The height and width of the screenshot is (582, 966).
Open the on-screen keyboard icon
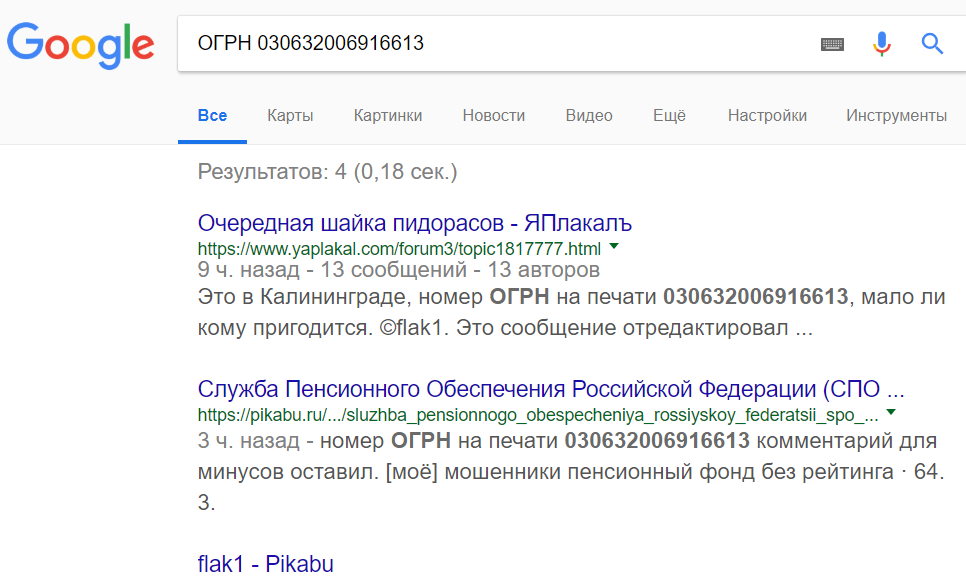[832, 44]
